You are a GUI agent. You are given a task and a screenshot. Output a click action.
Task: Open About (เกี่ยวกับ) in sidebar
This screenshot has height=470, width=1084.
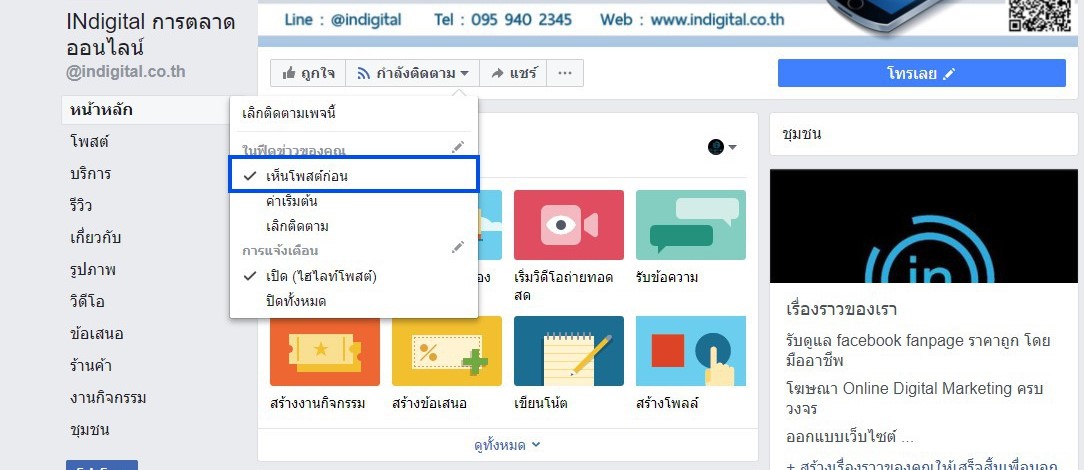pos(95,238)
